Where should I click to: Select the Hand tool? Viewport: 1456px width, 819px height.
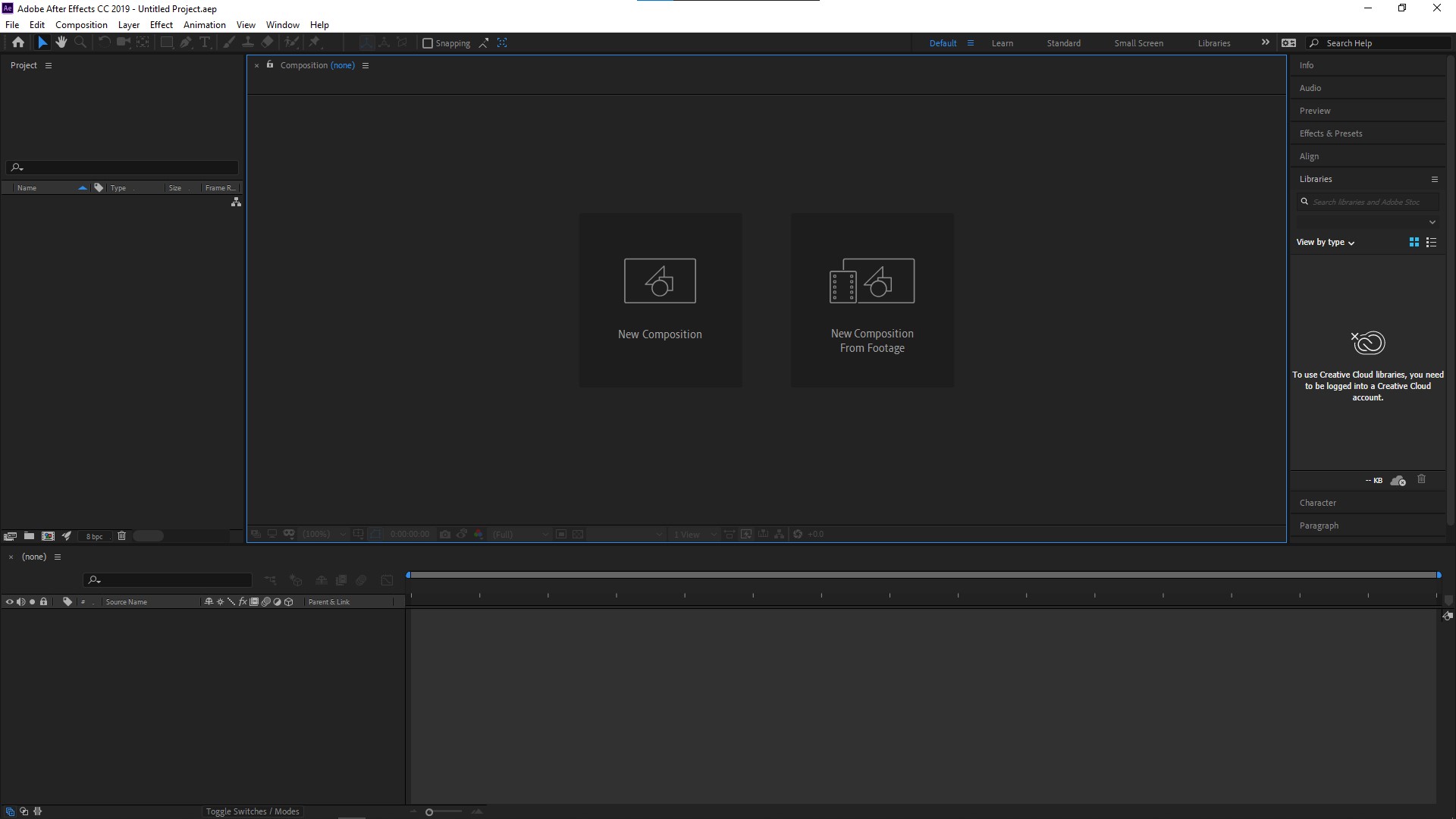(x=61, y=42)
